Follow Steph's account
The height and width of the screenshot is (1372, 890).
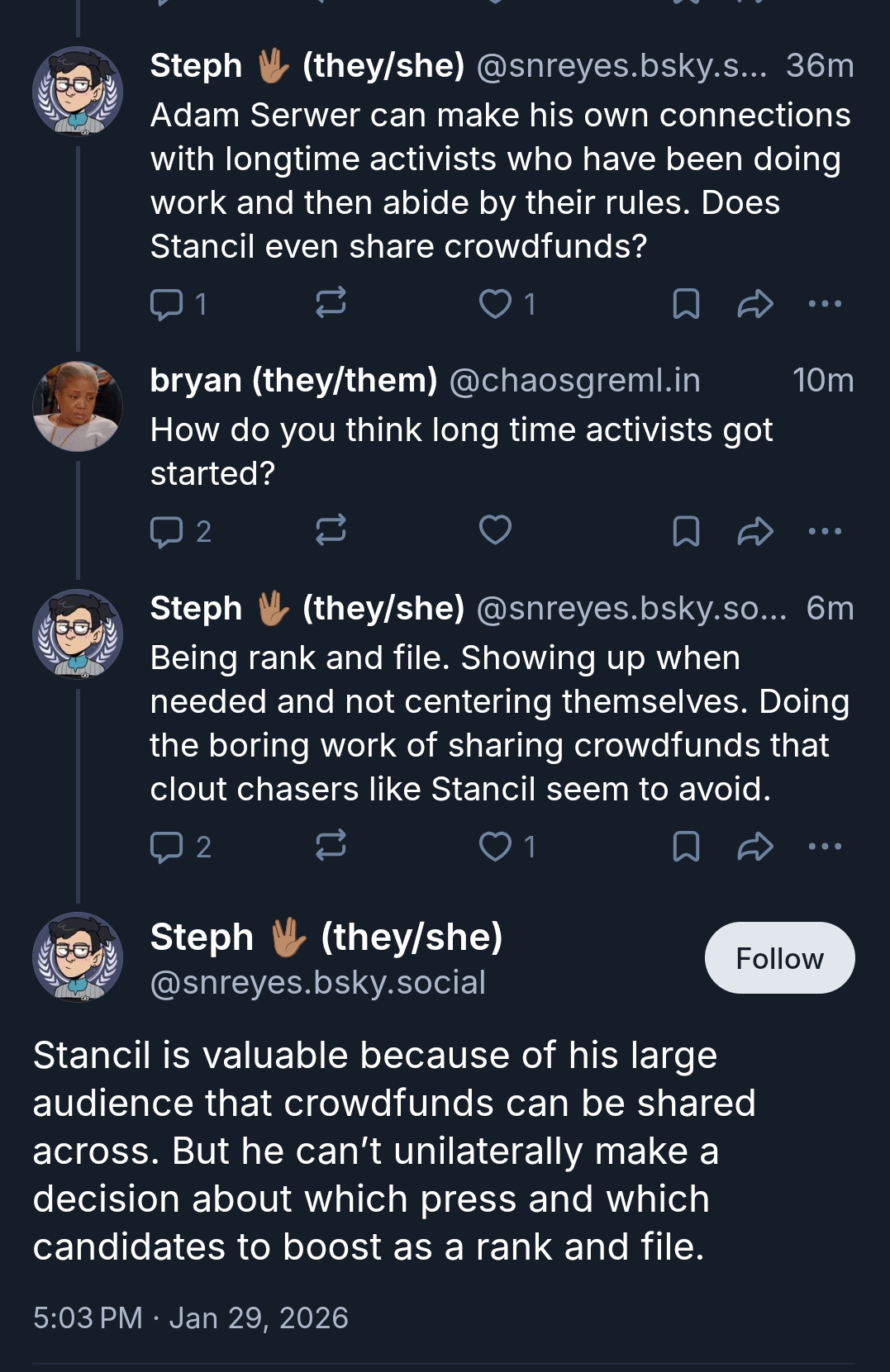tap(779, 958)
